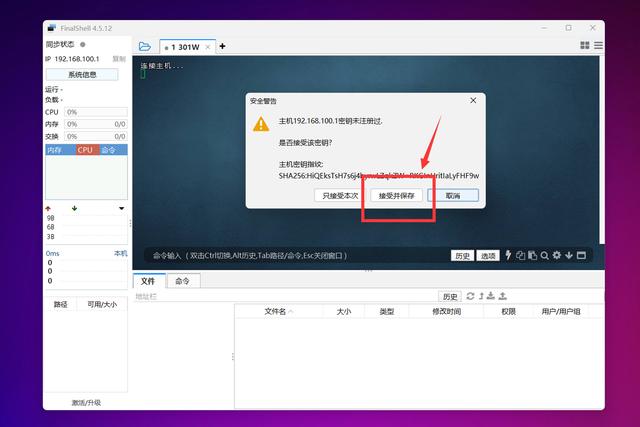Click 激活/升级 link at bottom
Image resolution: width=640 pixels, height=427 pixels.
click(x=86, y=403)
